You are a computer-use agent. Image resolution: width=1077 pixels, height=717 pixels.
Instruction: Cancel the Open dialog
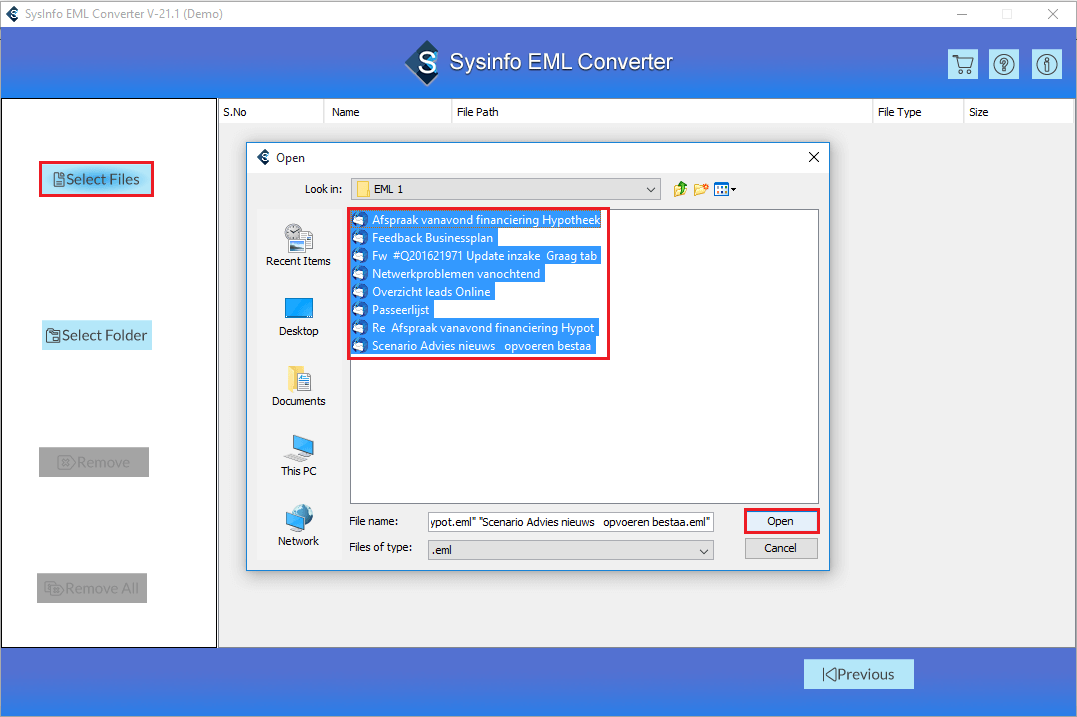click(x=781, y=548)
